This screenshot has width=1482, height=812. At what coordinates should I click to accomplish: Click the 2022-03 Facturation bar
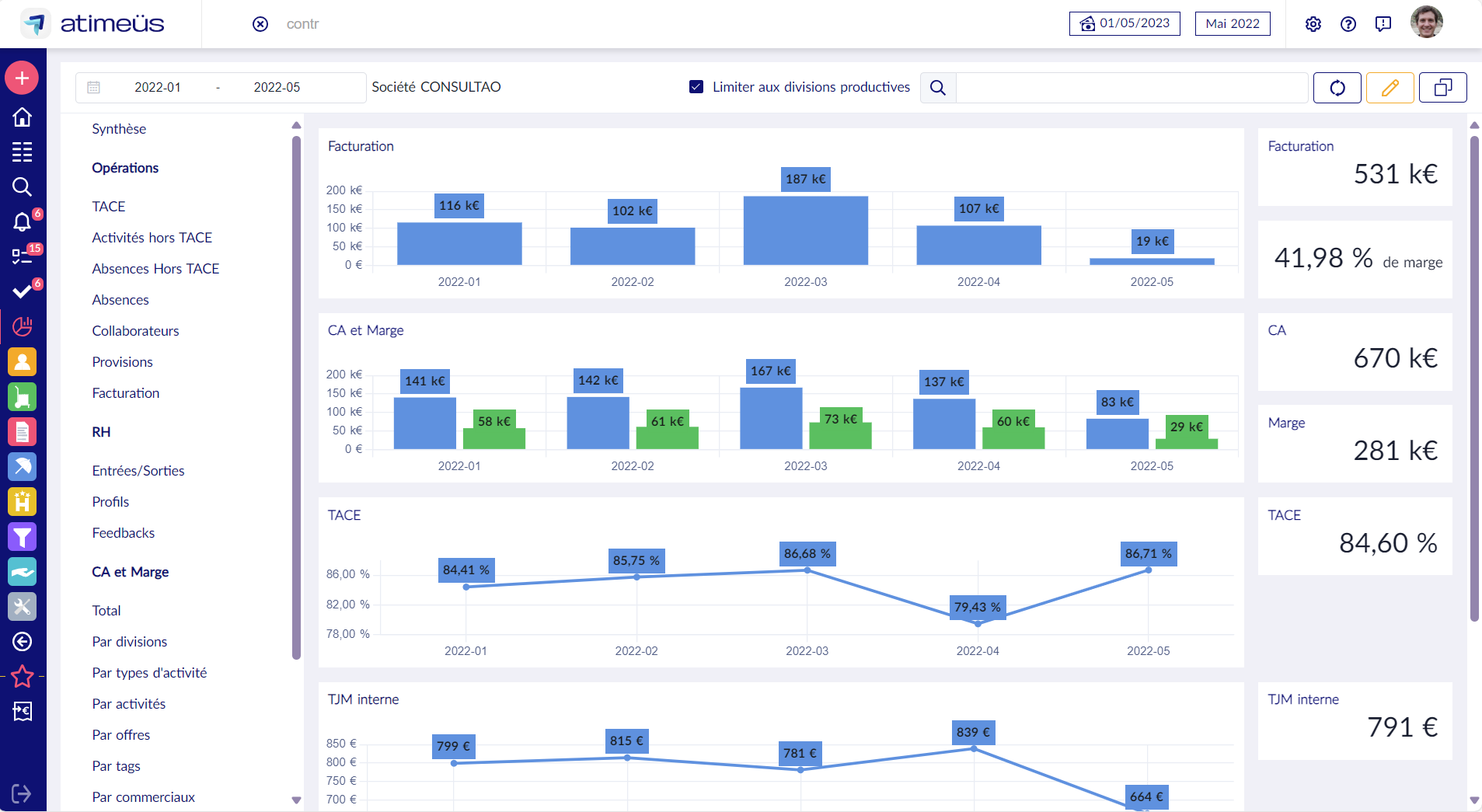point(805,230)
